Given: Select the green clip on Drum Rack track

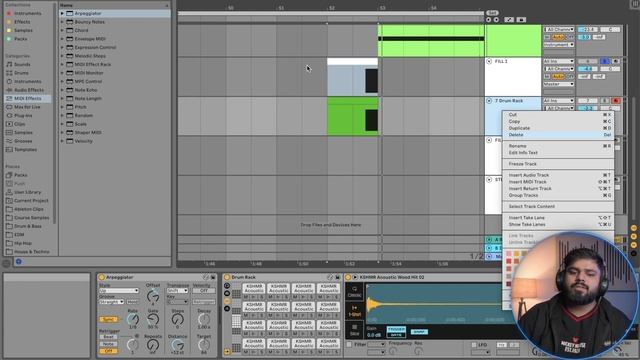Looking at the screenshot, I should click(x=353, y=116).
